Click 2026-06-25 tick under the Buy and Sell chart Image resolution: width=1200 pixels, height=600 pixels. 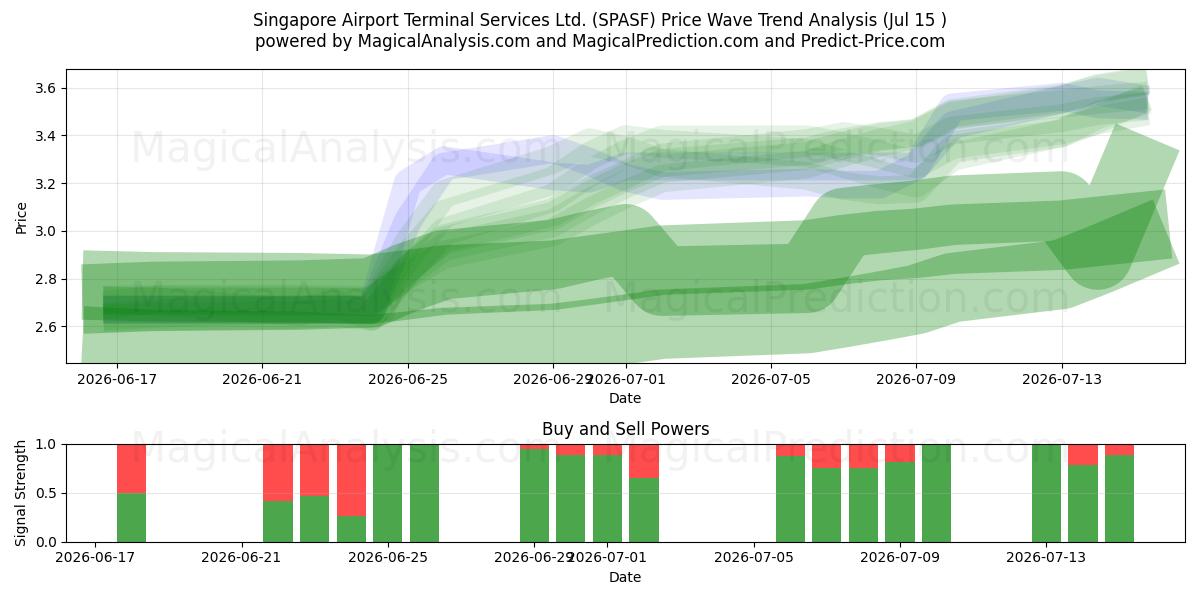[x=388, y=558]
